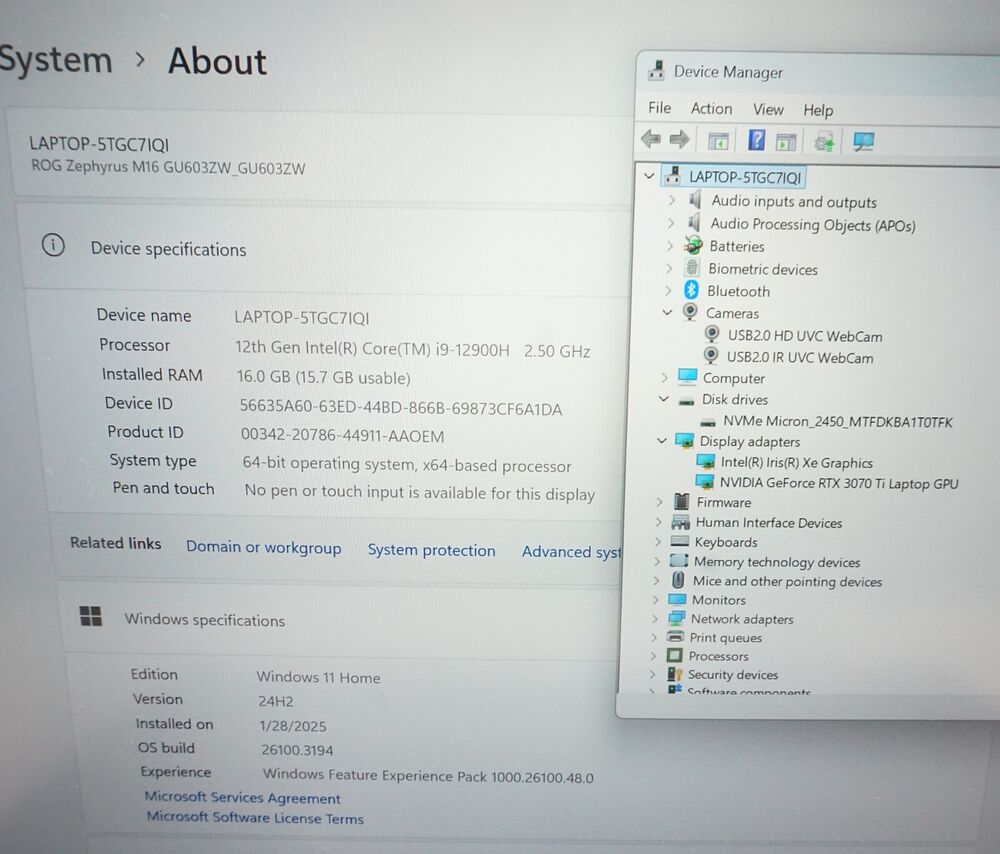Viewport: 1000px width, 854px height.
Task: Click the Batteries category icon
Action: (x=693, y=245)
